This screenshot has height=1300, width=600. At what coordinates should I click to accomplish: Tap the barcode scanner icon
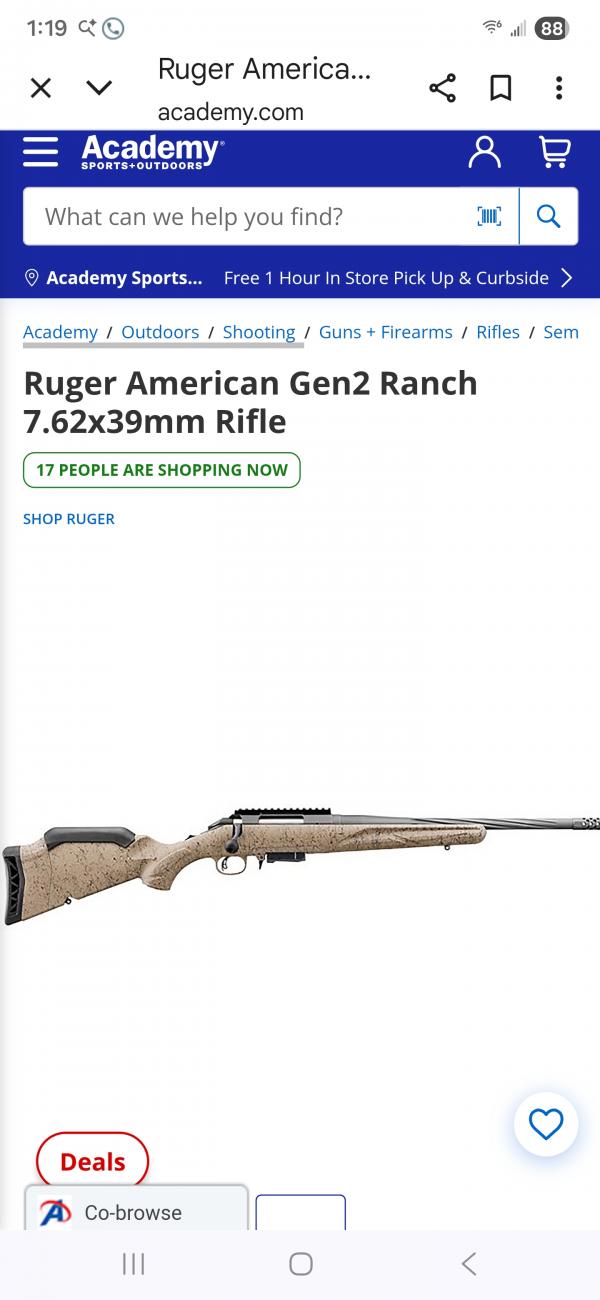(x=489, y=216)
